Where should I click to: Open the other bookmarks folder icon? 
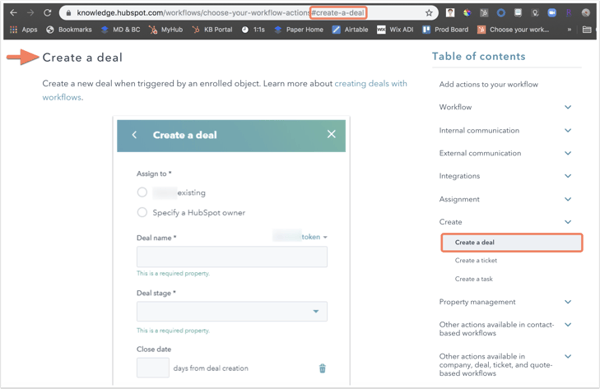point(587,29)
